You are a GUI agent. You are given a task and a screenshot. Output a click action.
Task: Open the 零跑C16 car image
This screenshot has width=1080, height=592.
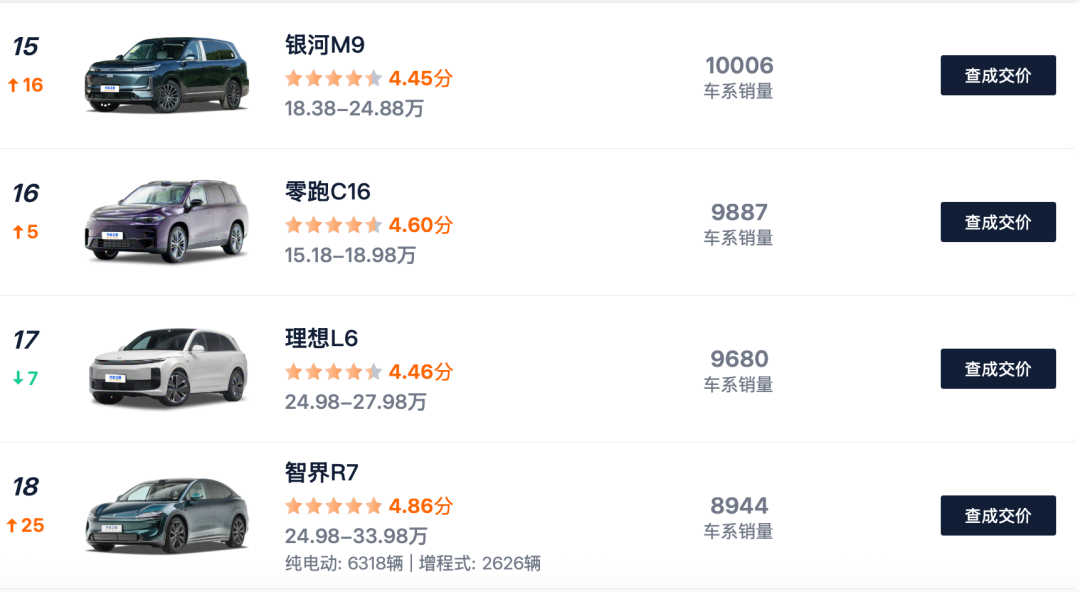166,222
